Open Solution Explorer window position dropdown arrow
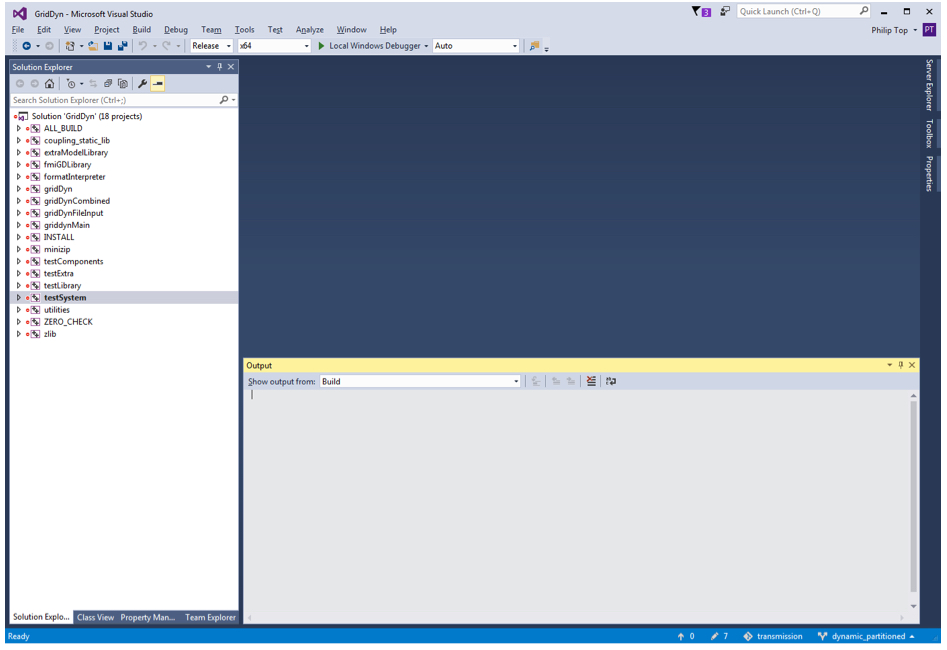Image resolution: width=947 pixels, height=650 pixels. pyautogui.click(x=208, y=67)
